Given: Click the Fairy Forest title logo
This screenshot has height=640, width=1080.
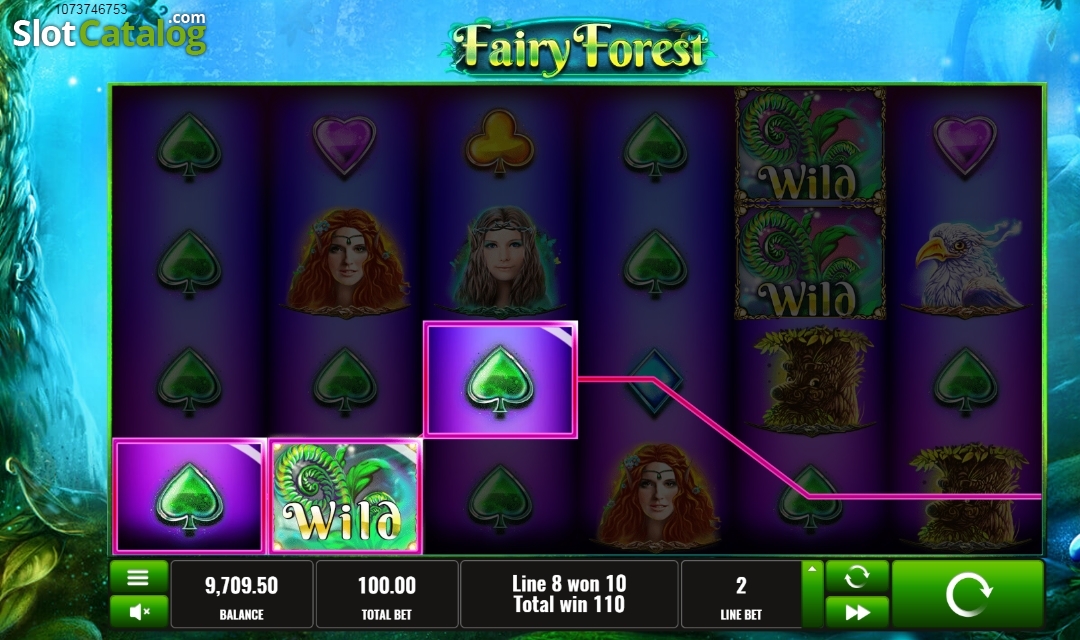Looking at the screenshot, I should click(x=578, y=48).
